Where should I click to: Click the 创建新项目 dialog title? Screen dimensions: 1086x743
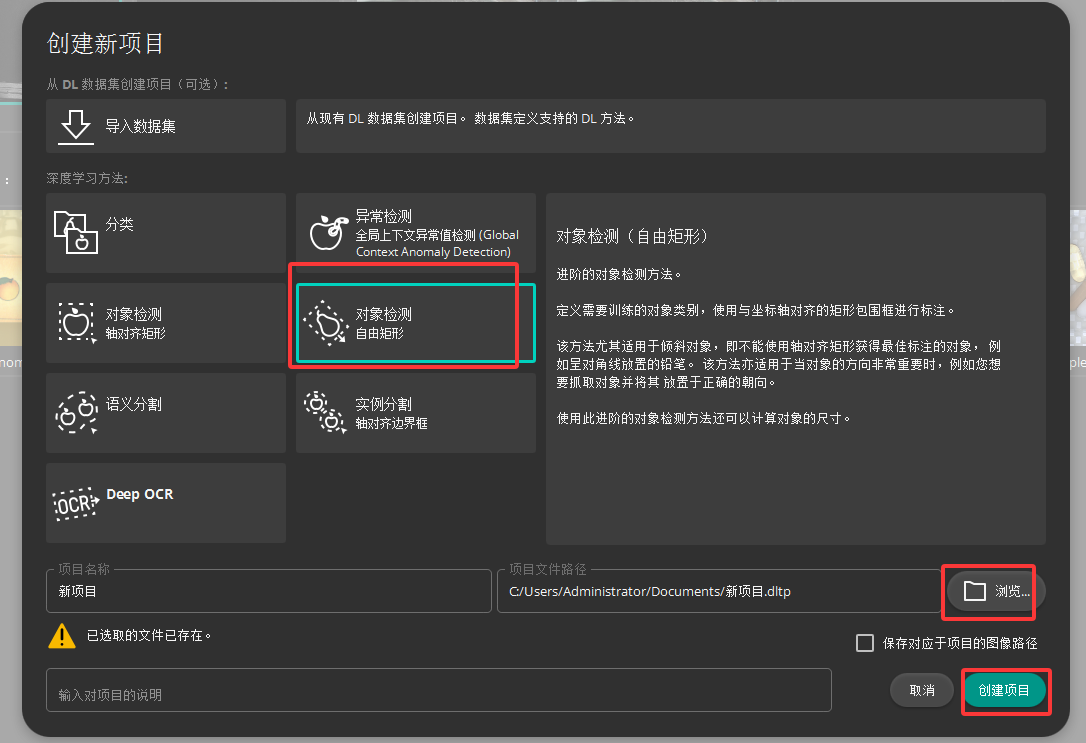click(x=105, y=44)
